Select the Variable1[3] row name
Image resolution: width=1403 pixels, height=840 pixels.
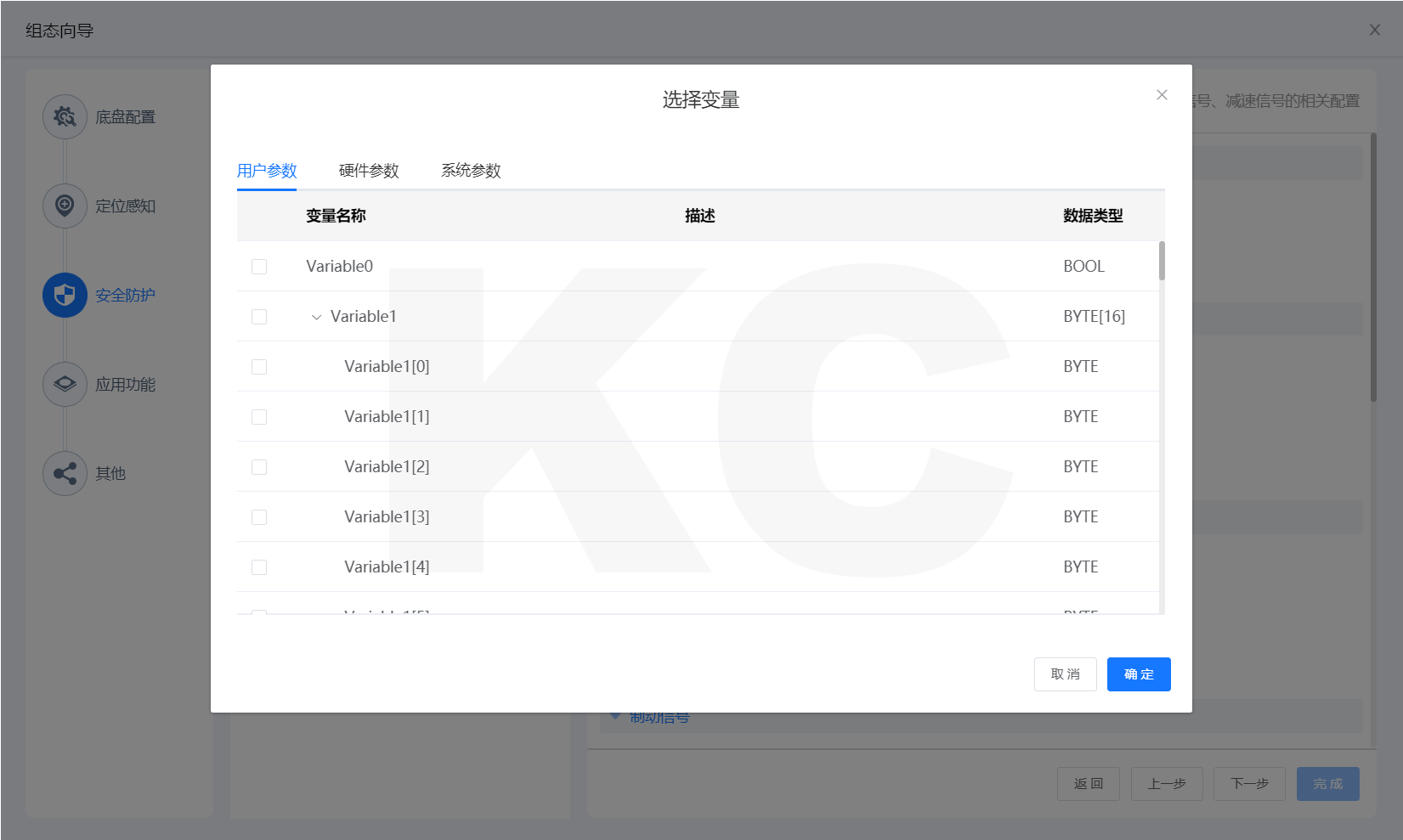point(387,516)
